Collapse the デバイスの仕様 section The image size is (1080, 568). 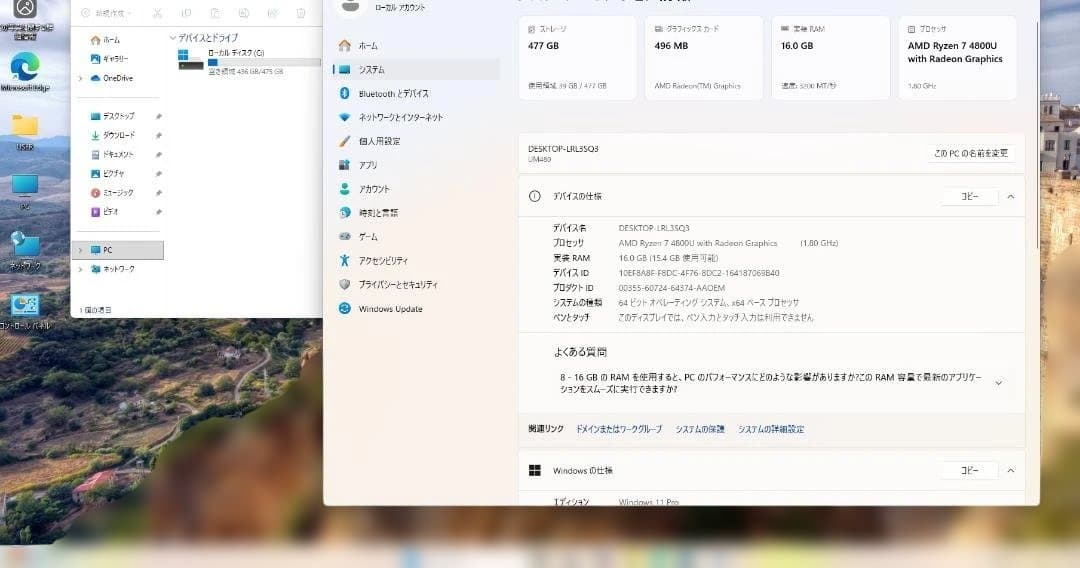(1010, 197)
